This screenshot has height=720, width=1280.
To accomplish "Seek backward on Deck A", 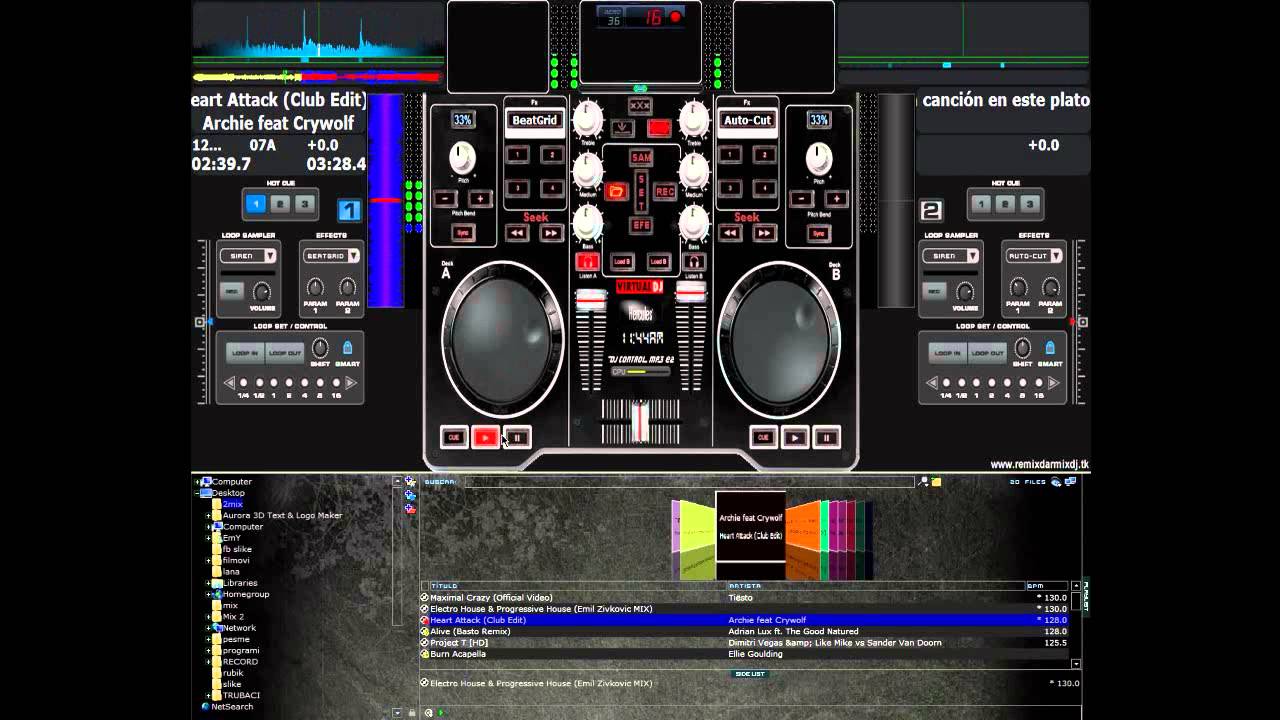I will tap(517, 233).
